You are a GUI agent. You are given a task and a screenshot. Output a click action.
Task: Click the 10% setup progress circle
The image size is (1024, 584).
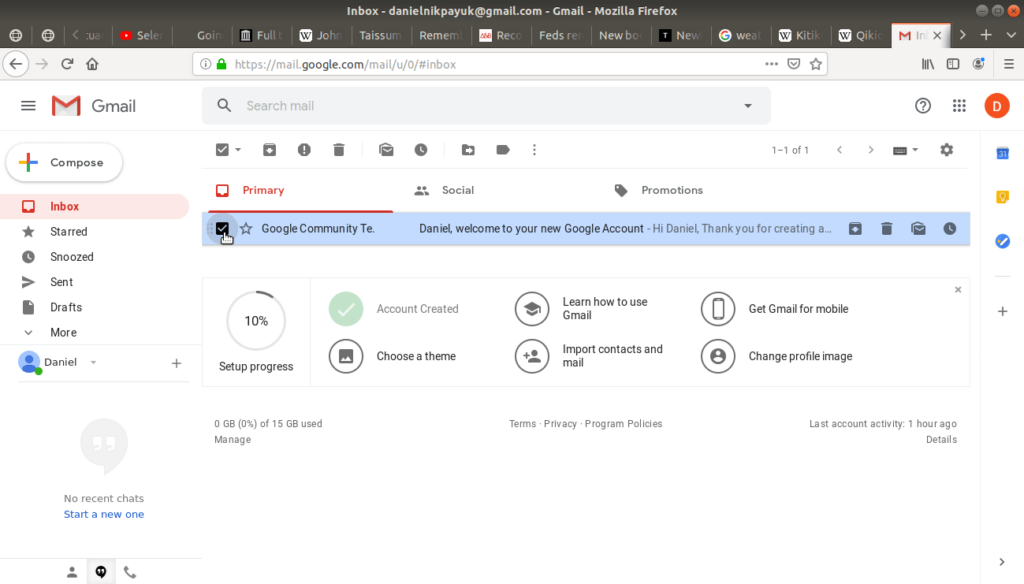[x=256, y=321]
